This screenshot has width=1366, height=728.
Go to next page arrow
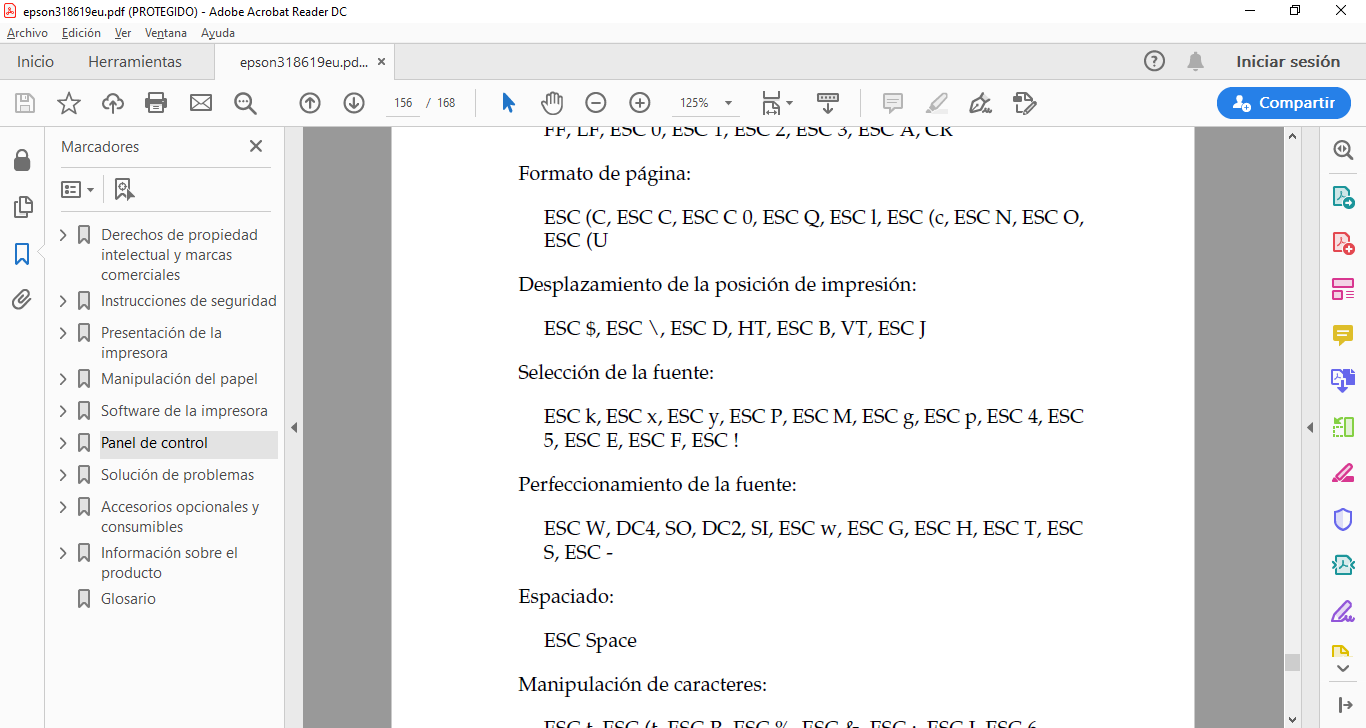click(x=354, y=103)
